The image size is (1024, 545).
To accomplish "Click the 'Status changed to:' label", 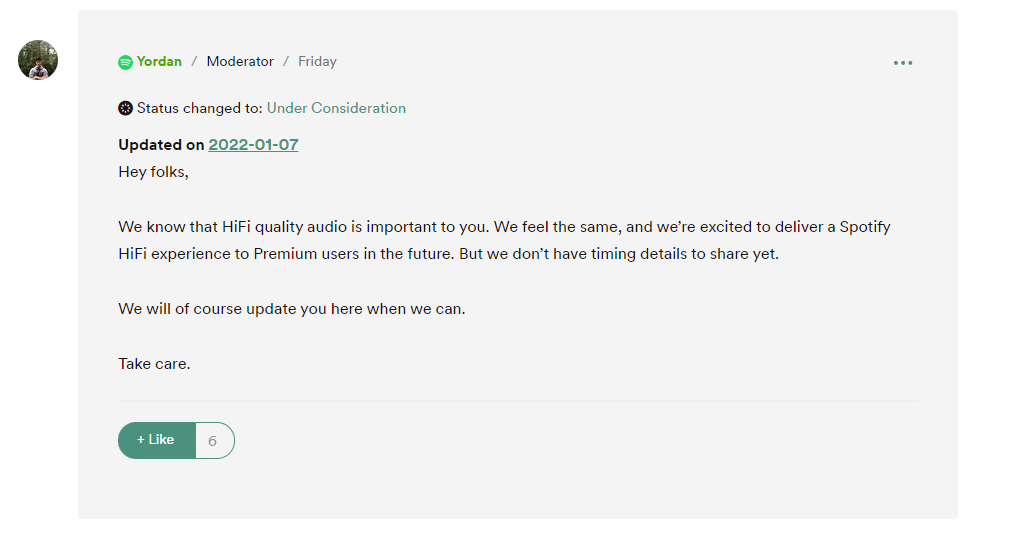I will coord(200,108).
